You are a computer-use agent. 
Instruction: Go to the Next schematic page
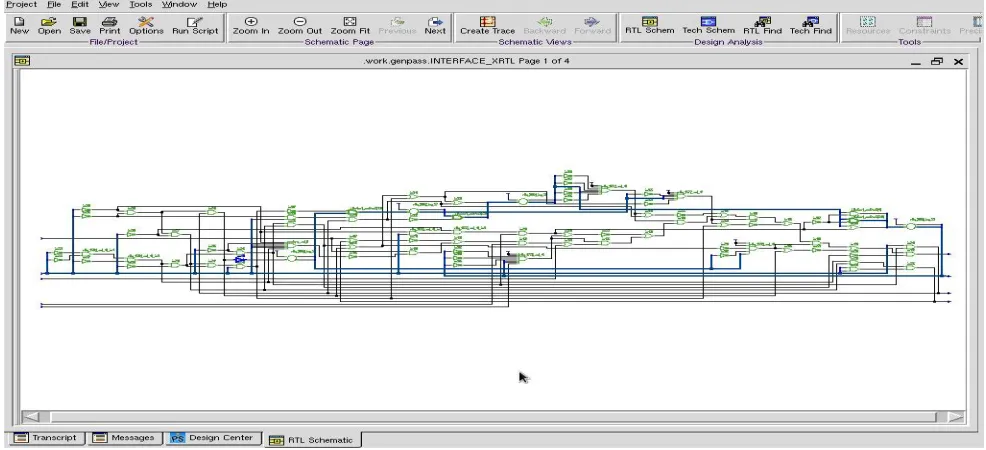click(x=435, y=26)
